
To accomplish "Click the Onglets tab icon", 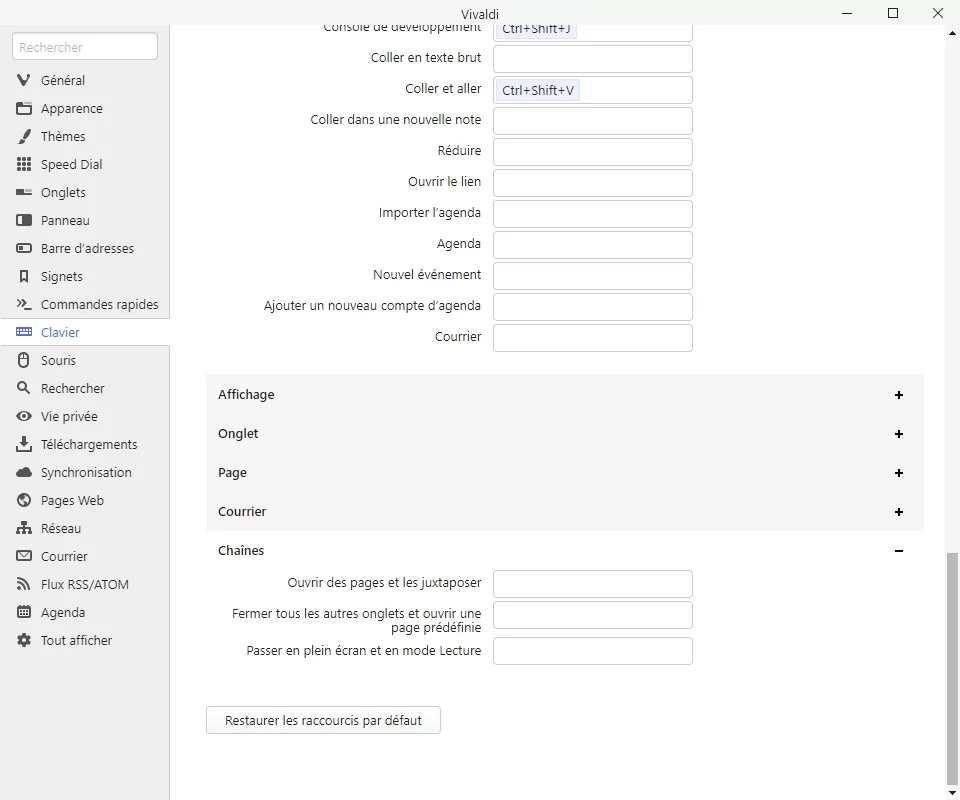I will tap(24, 192).
